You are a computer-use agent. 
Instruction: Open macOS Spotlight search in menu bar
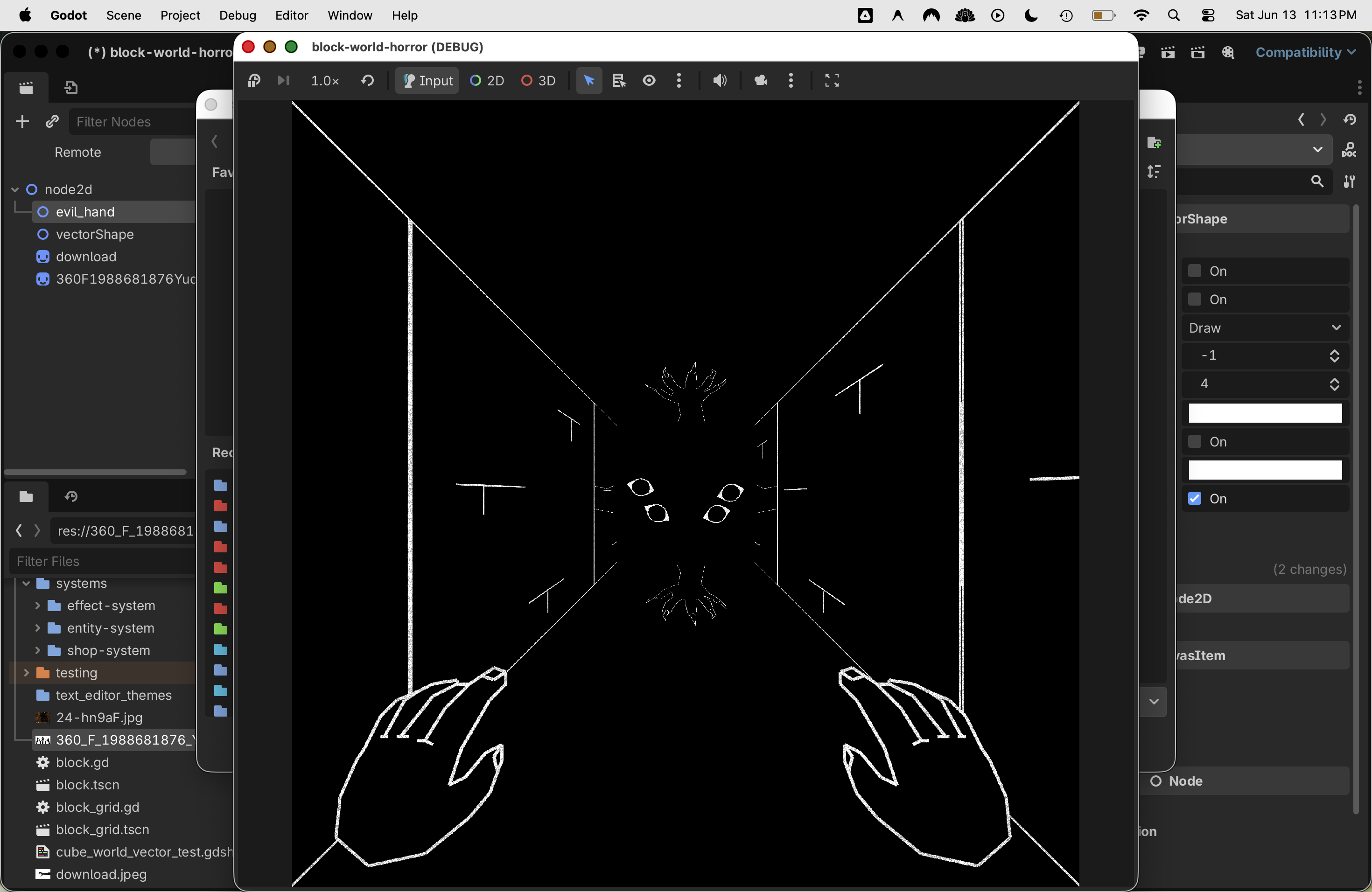click(x=1174, y=15)
